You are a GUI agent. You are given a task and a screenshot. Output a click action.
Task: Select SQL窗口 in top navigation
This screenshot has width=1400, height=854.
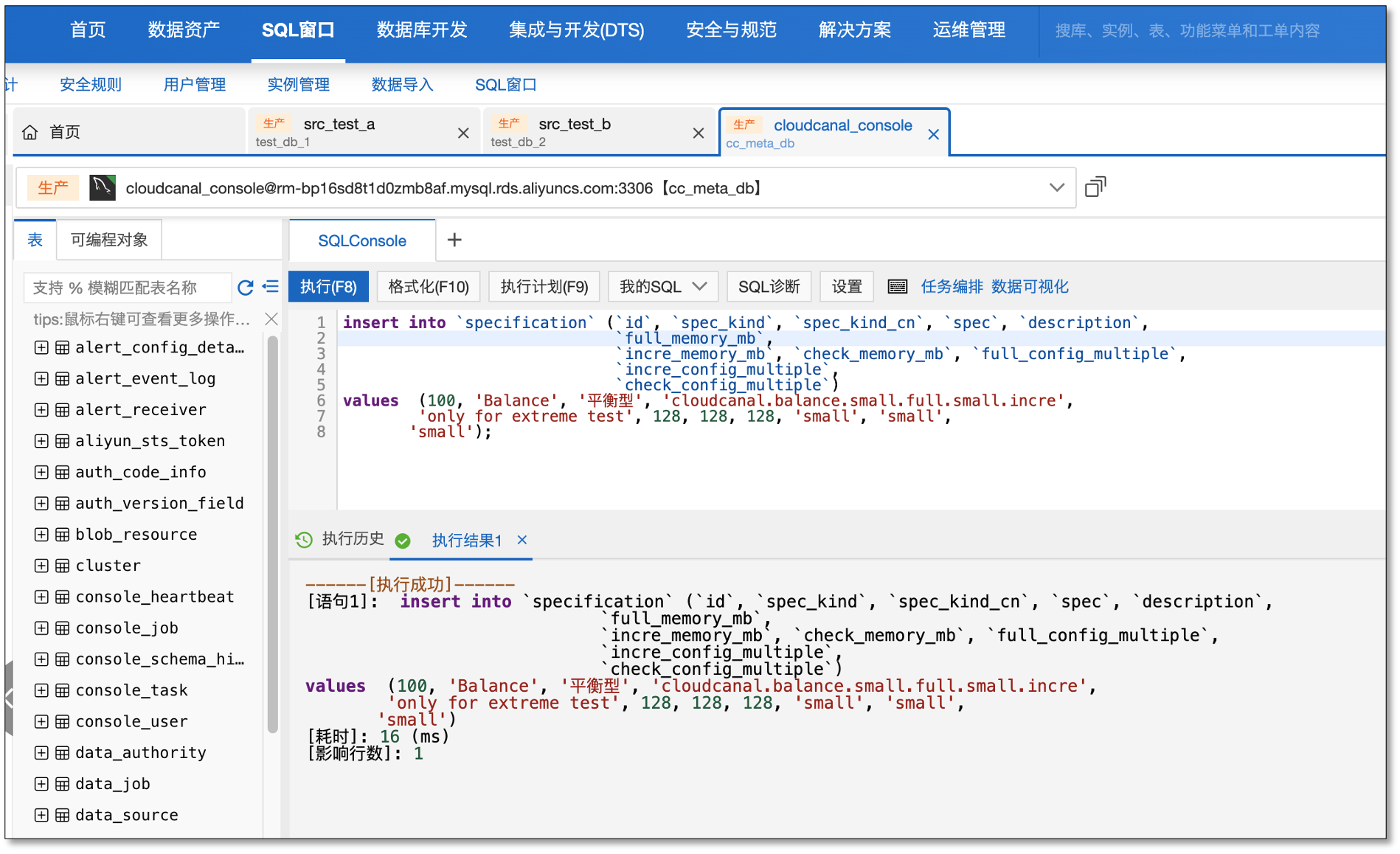click(x=298, y=29)
